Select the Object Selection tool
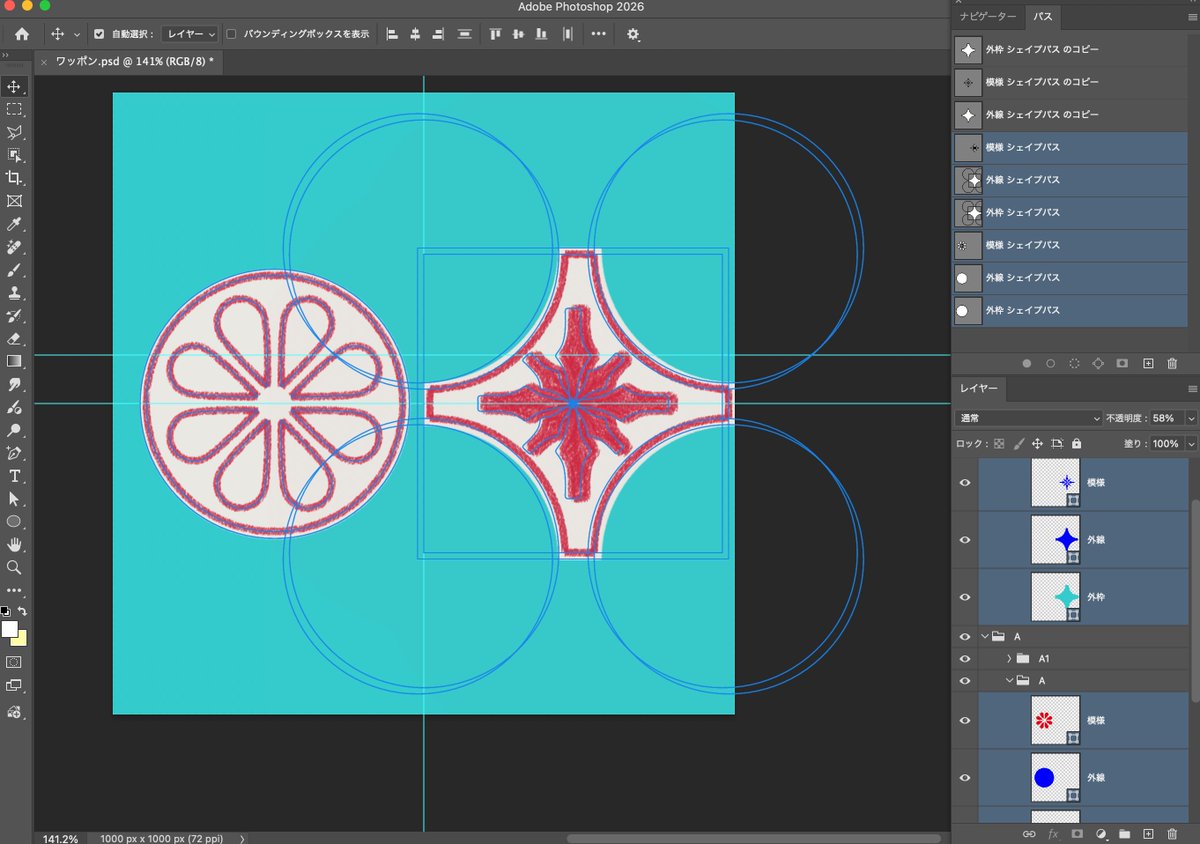 point(14,155)
